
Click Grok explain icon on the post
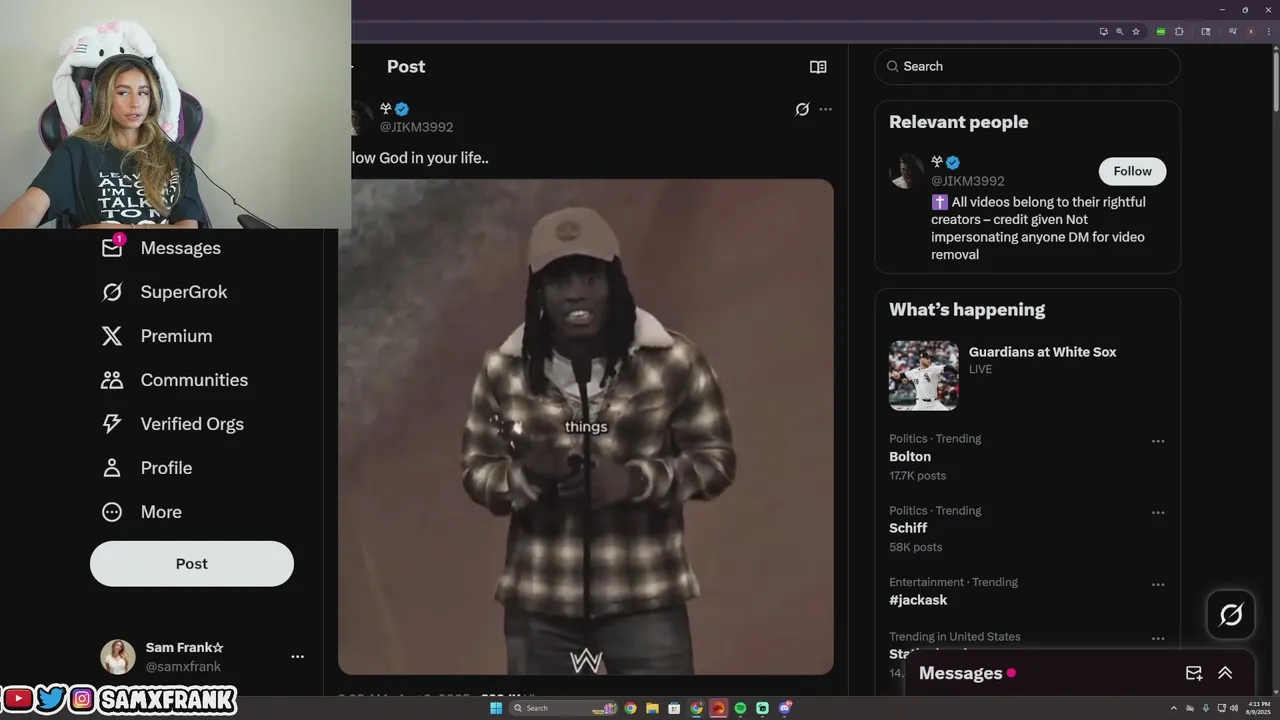point(802,109)
